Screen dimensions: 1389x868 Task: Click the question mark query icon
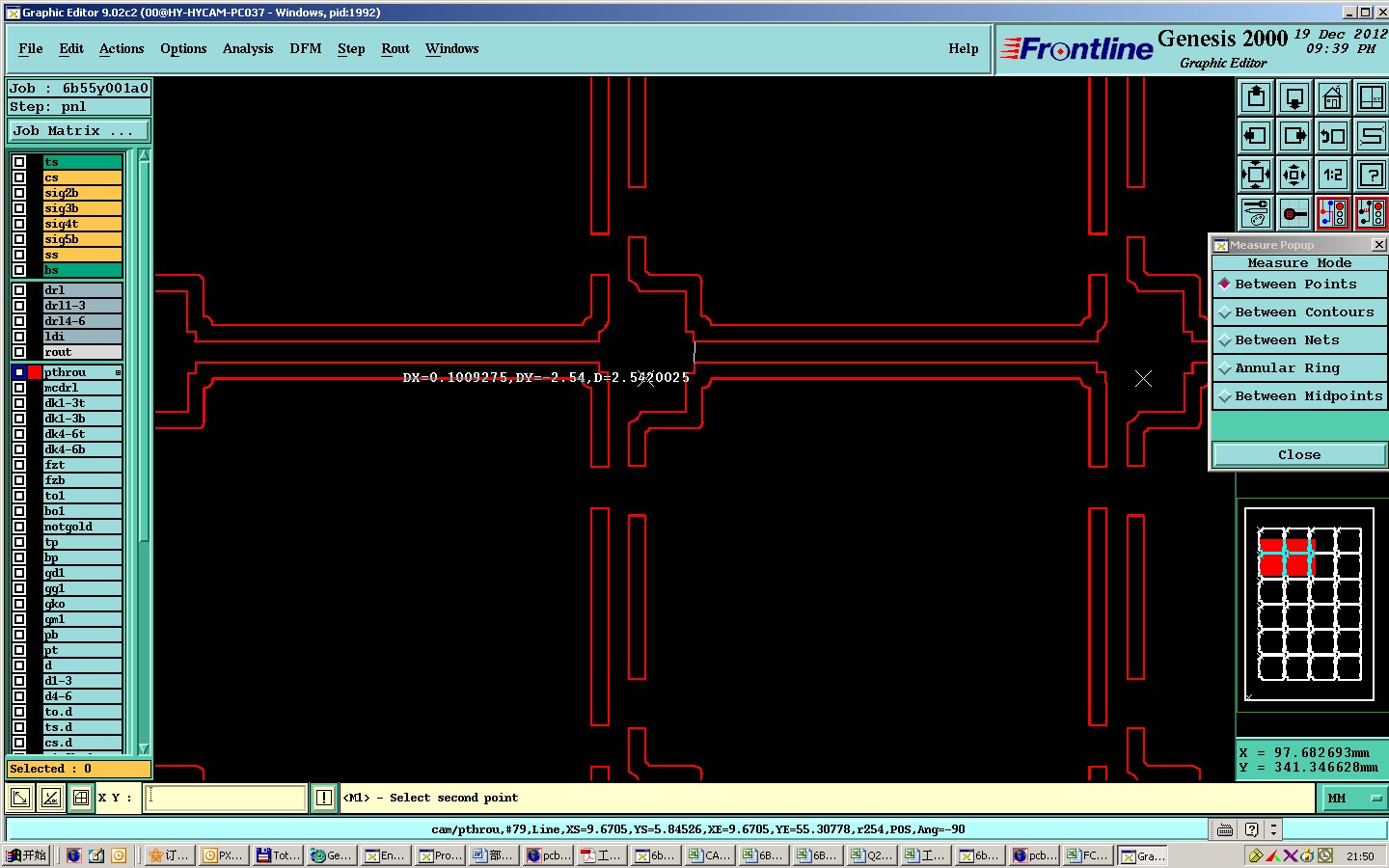point(1371,175)
